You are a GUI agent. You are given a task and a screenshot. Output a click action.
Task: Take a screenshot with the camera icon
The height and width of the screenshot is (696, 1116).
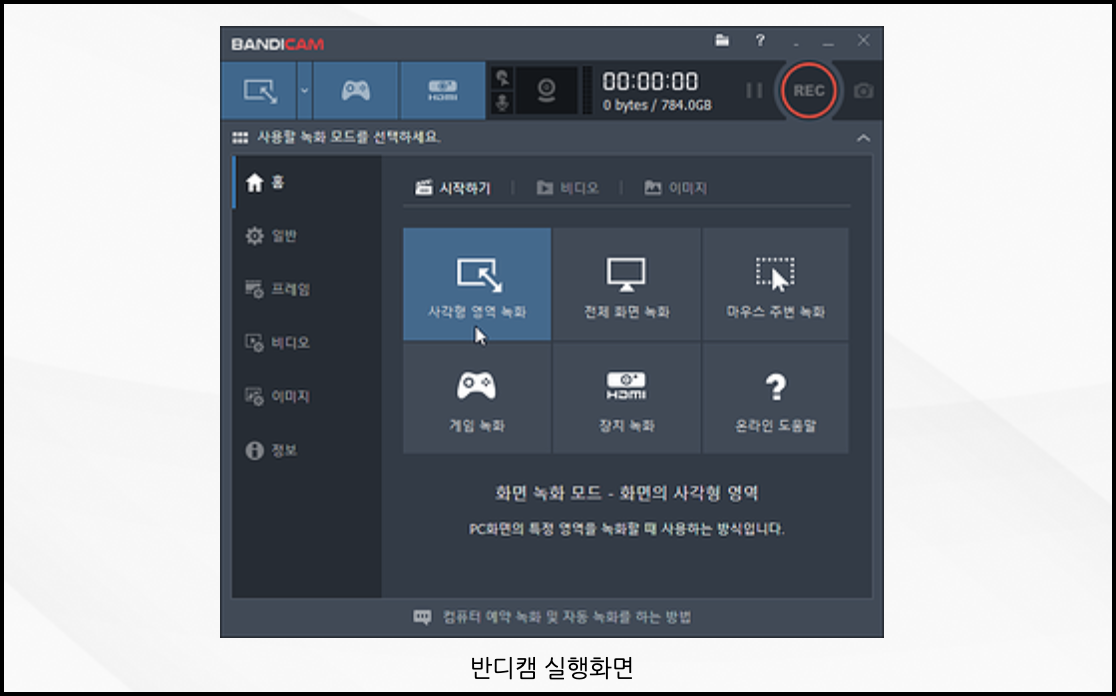click(863, 91)
